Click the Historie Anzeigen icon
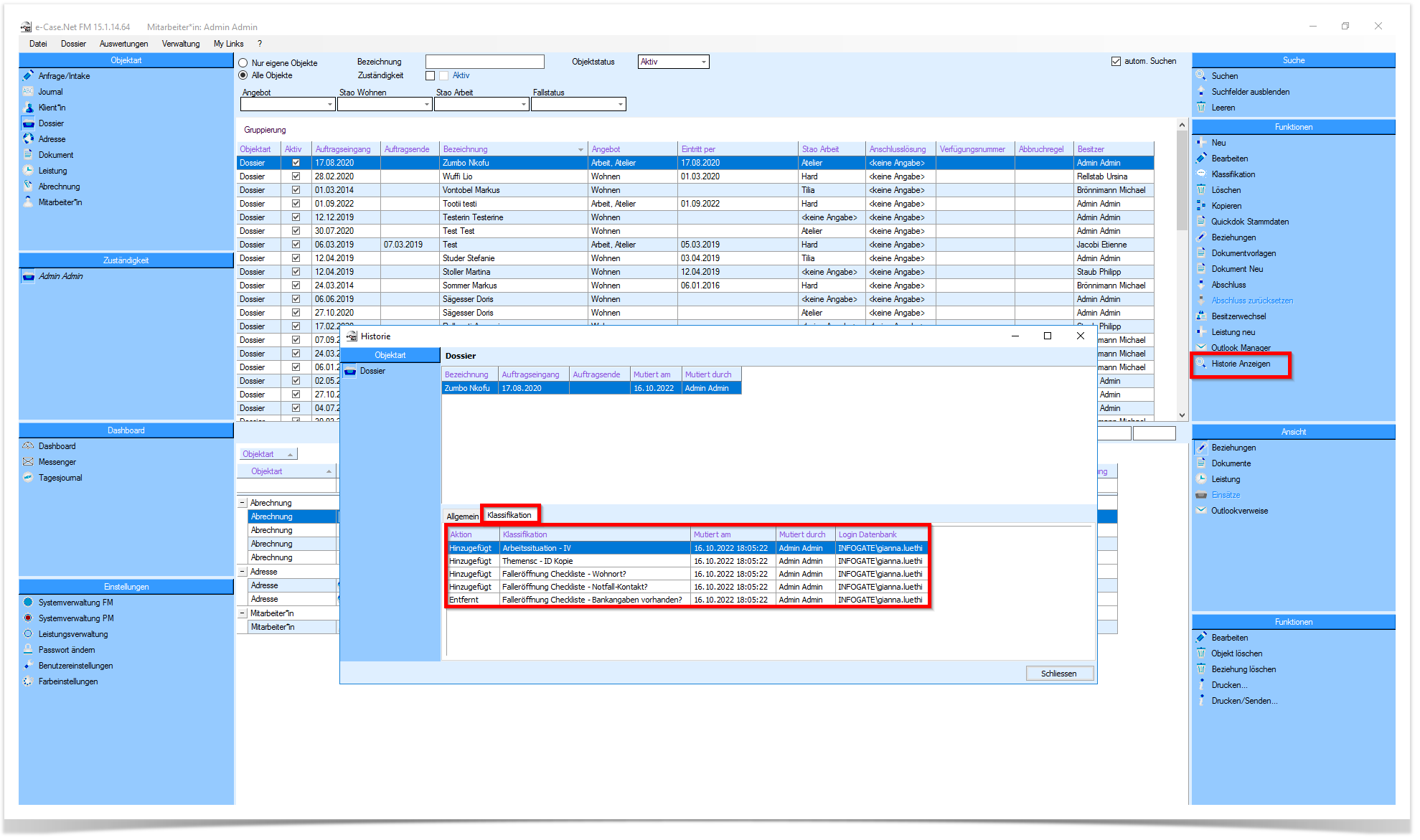 pyautogui.click(x=1201, y=363)
